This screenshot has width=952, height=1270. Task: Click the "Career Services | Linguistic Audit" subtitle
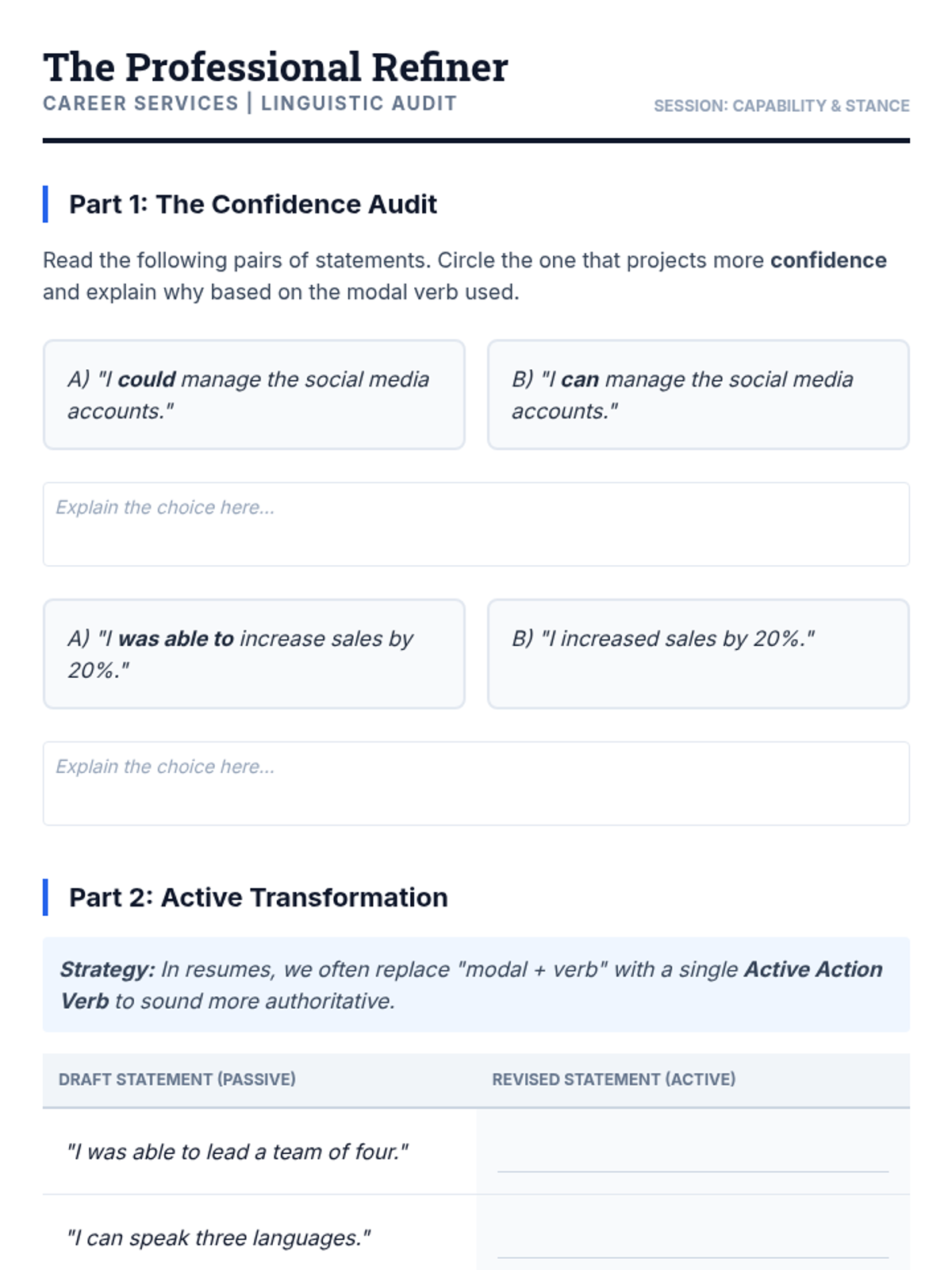point(250,104)
